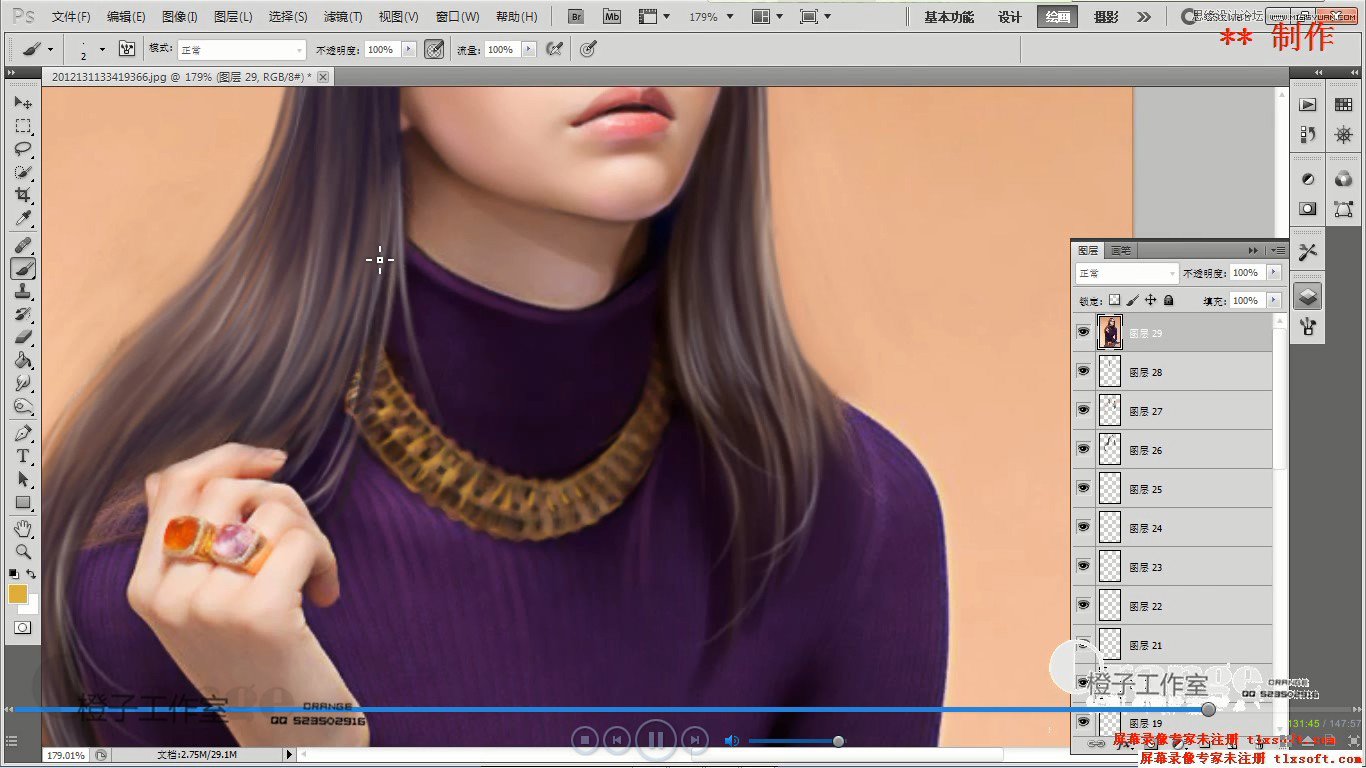Open the layer blend mode dropdown
1366x768 pixels.
pyautogui.click(x=1127, y=273)
